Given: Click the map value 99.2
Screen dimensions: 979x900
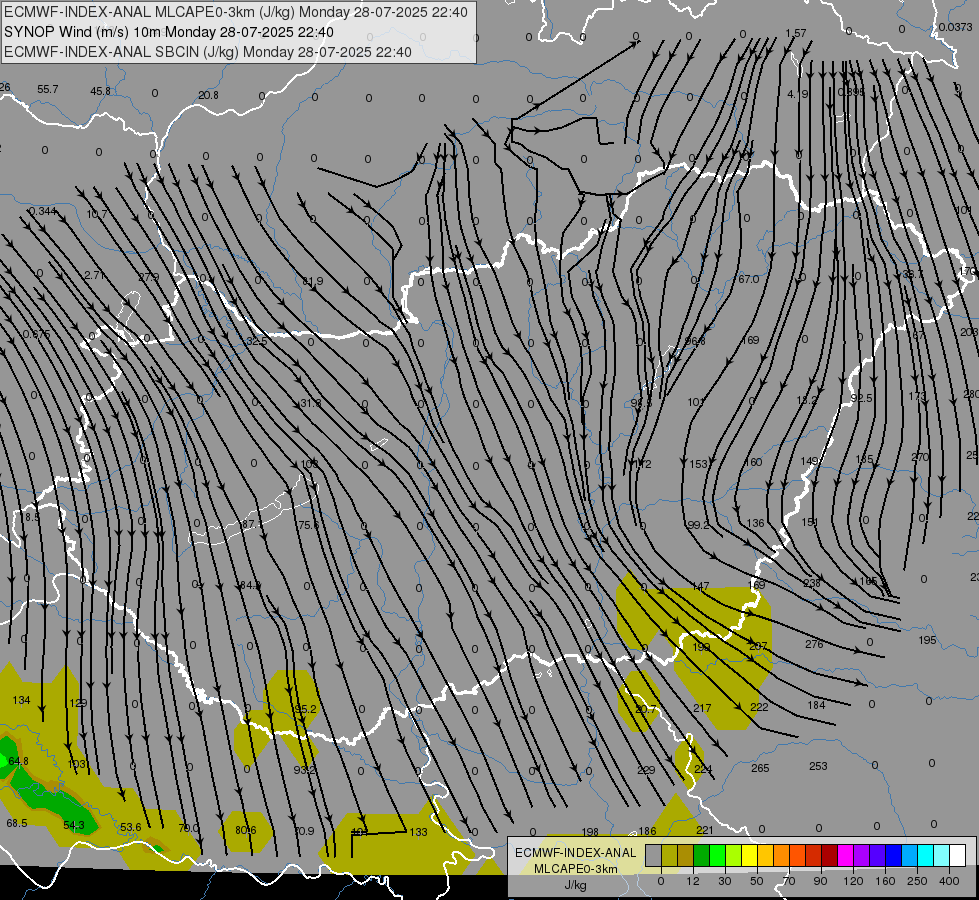Looking at the screenshot, I should click(697, 525).
